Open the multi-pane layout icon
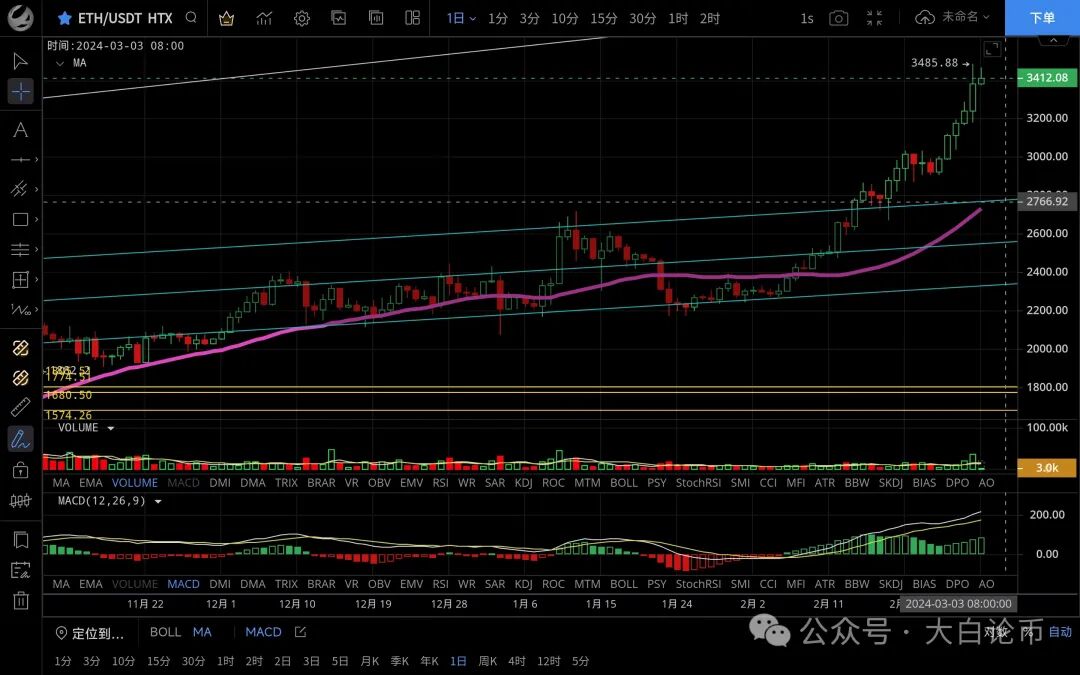The image size is (1080, 675). [x=413, y=18]
